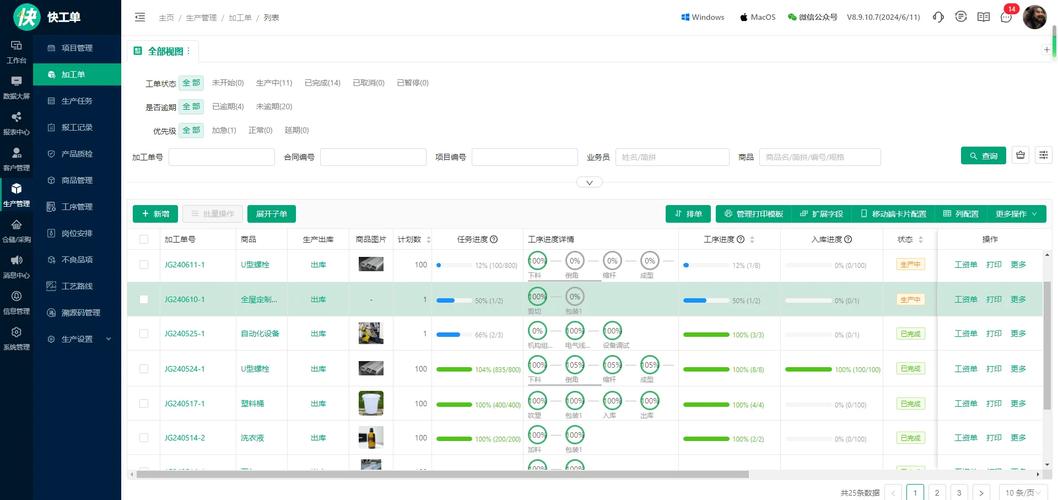Check the row JG240517-1 checkbox

pos(144,403)
